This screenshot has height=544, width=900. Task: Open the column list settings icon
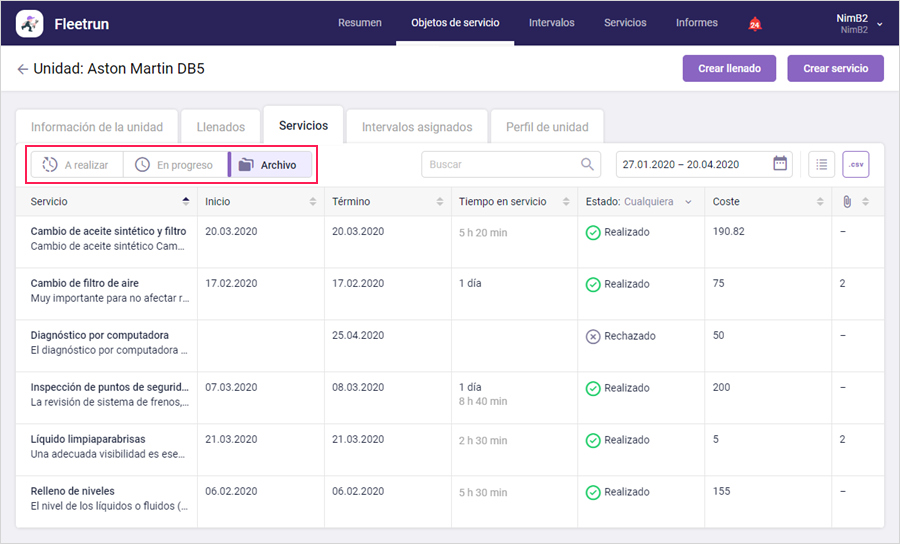click(821, 165)
